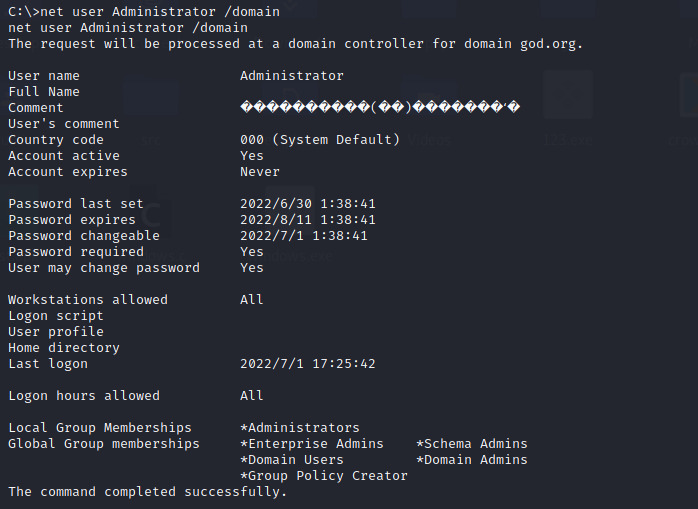The image size is (698, 509).
Task: Click the All value for Logon hours allowed
Action: 252,396
